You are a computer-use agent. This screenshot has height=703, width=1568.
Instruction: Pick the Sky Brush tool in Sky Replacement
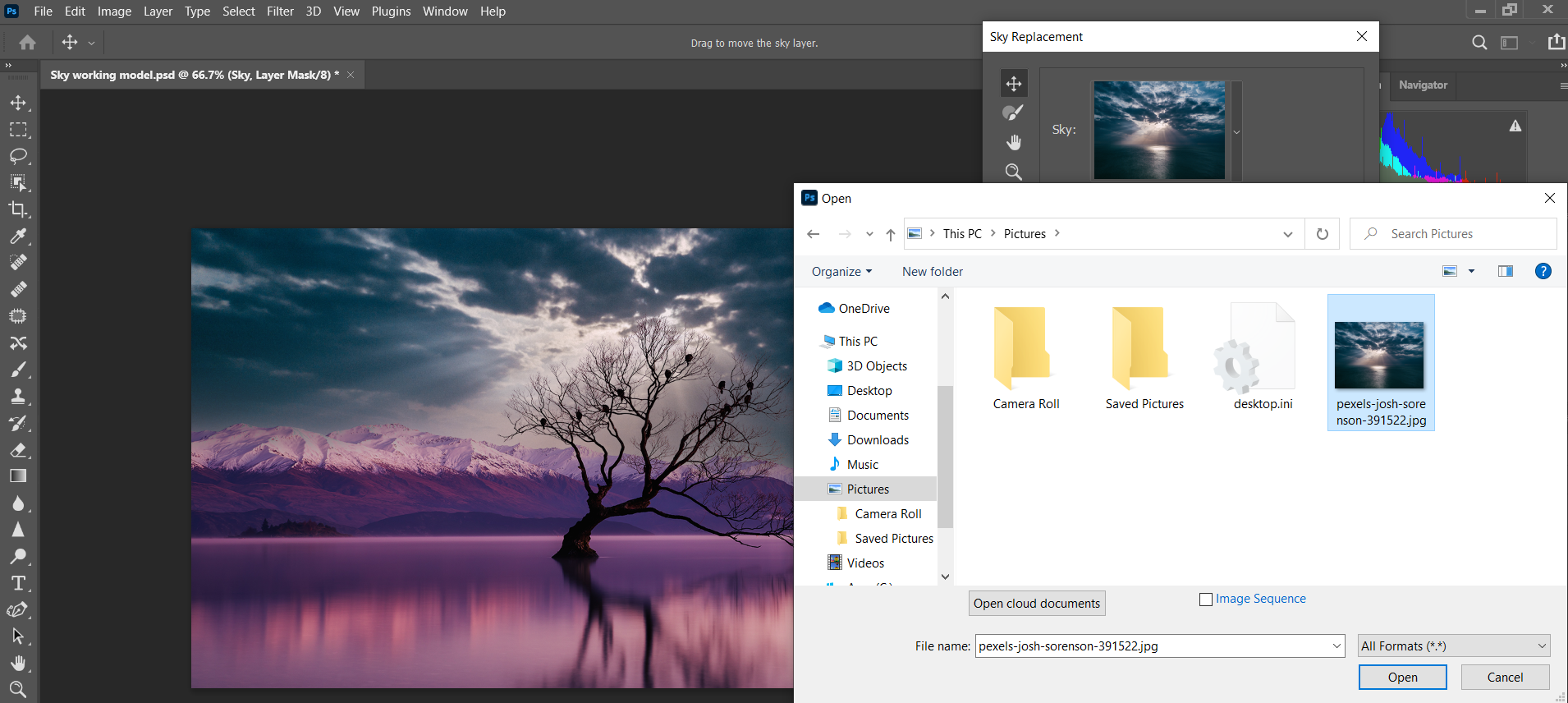coord(1013,113)
